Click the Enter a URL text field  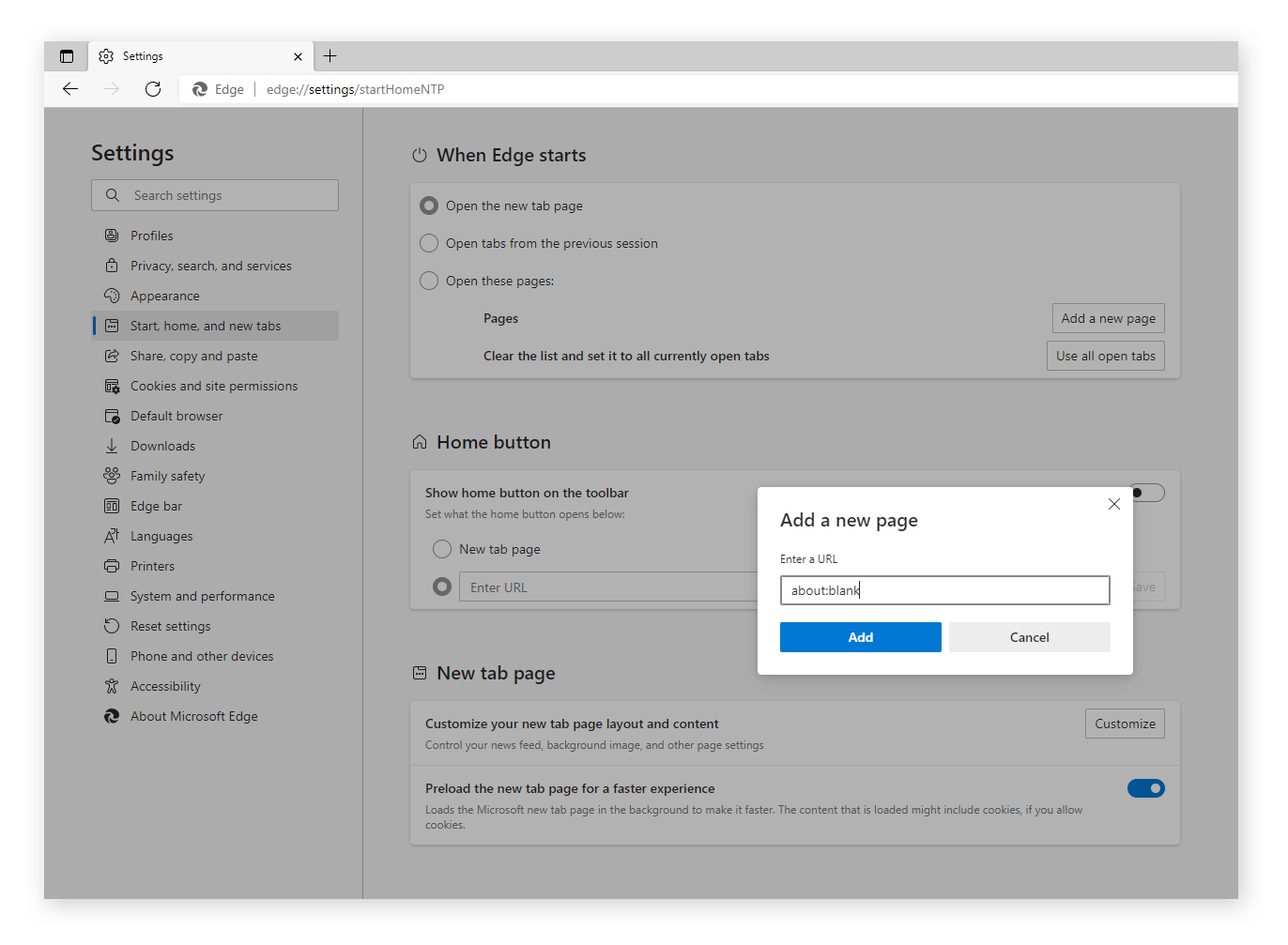coord(944,590)
